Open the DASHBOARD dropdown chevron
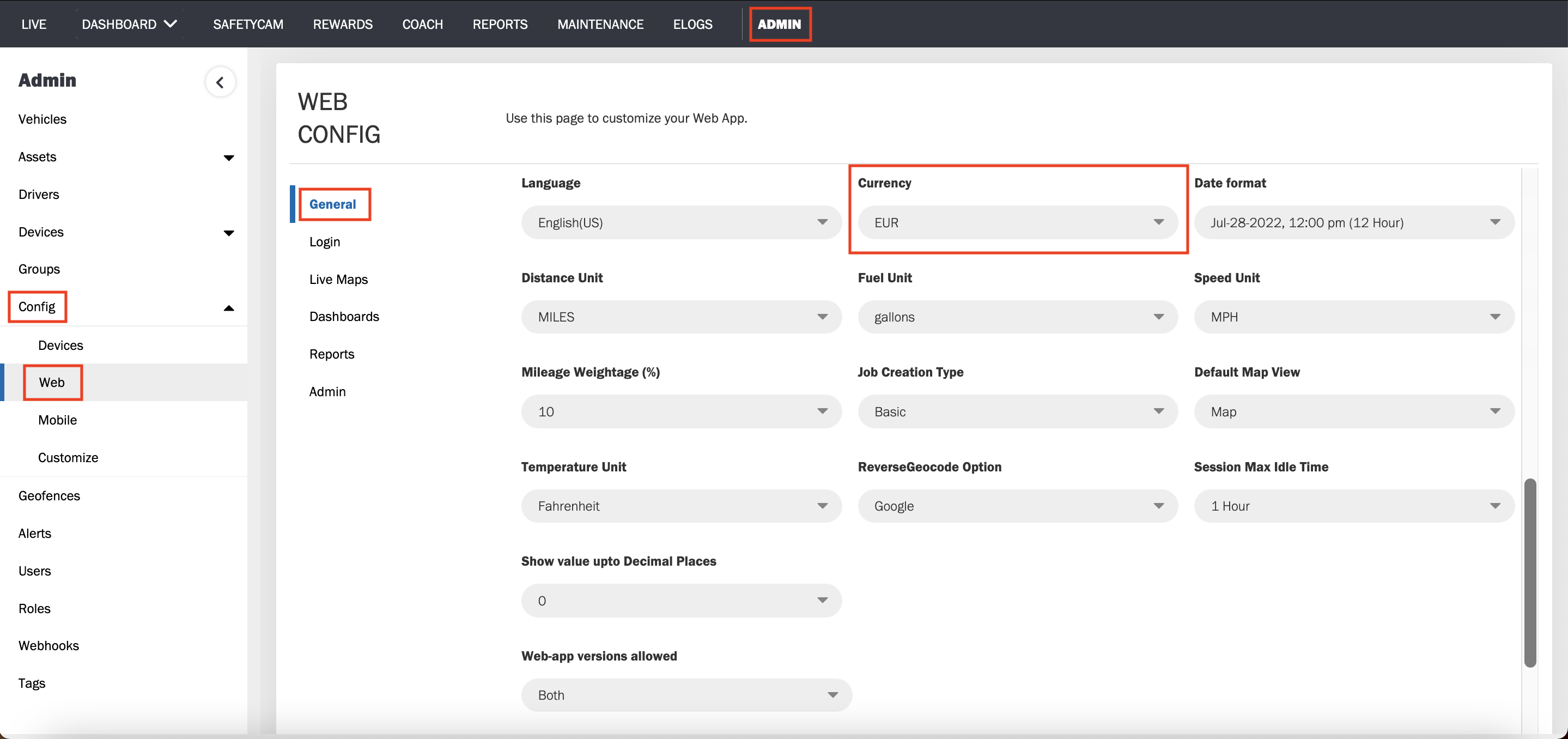 [x=171, y=24]
